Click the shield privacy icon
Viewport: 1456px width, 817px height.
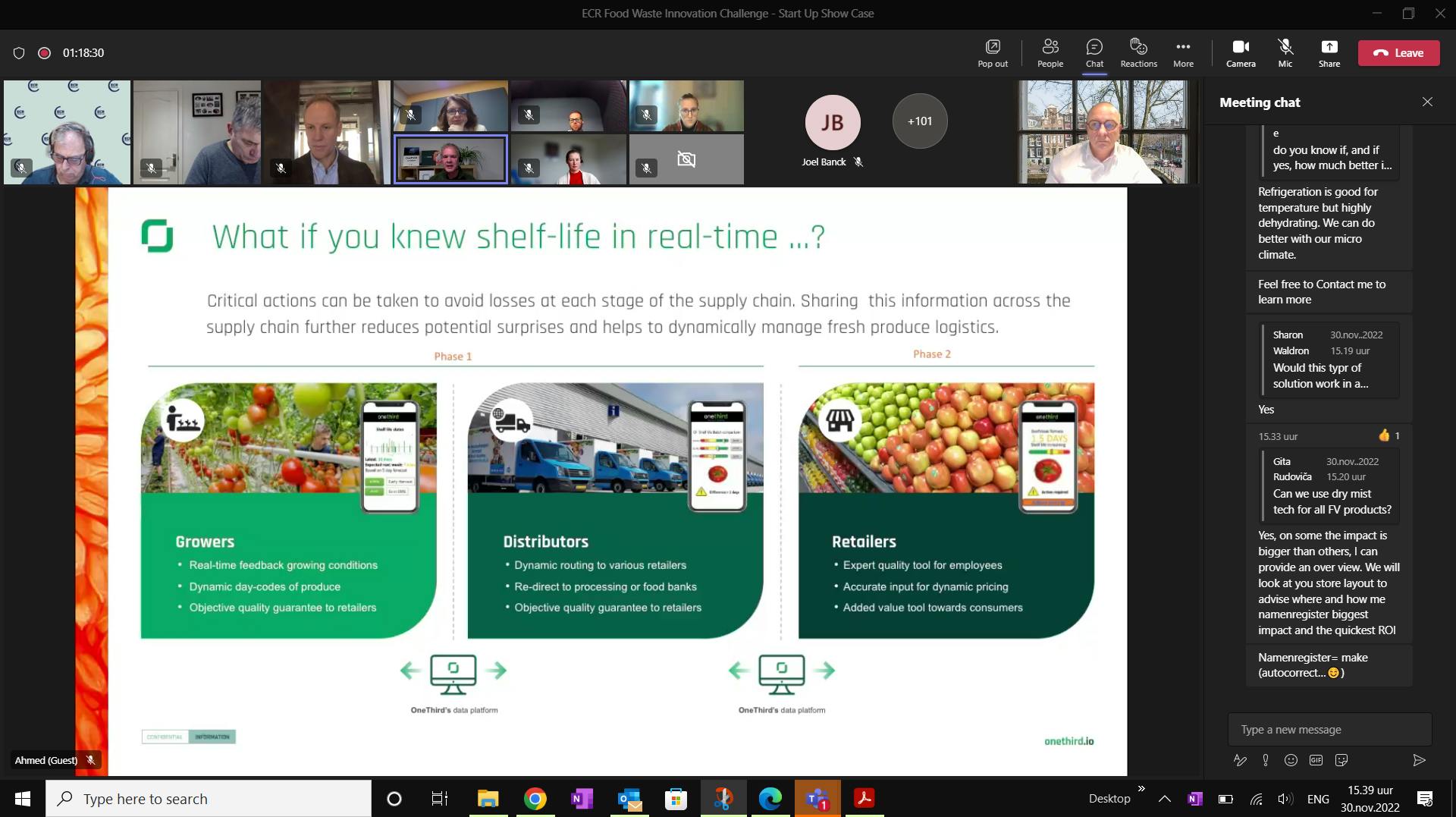pos(19,53)
